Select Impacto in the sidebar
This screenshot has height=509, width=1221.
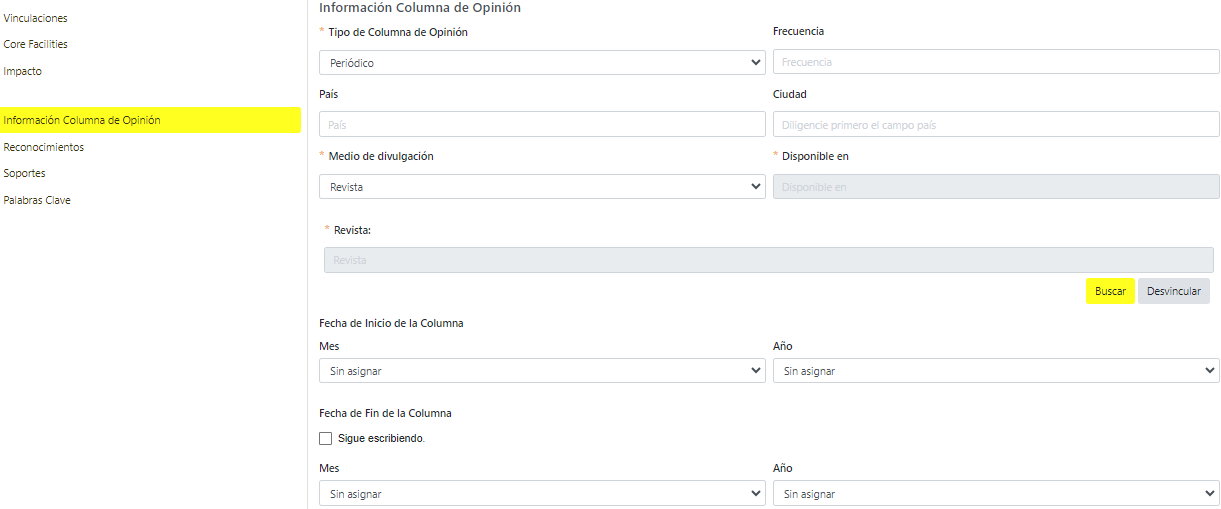click(x=22, y=71)
